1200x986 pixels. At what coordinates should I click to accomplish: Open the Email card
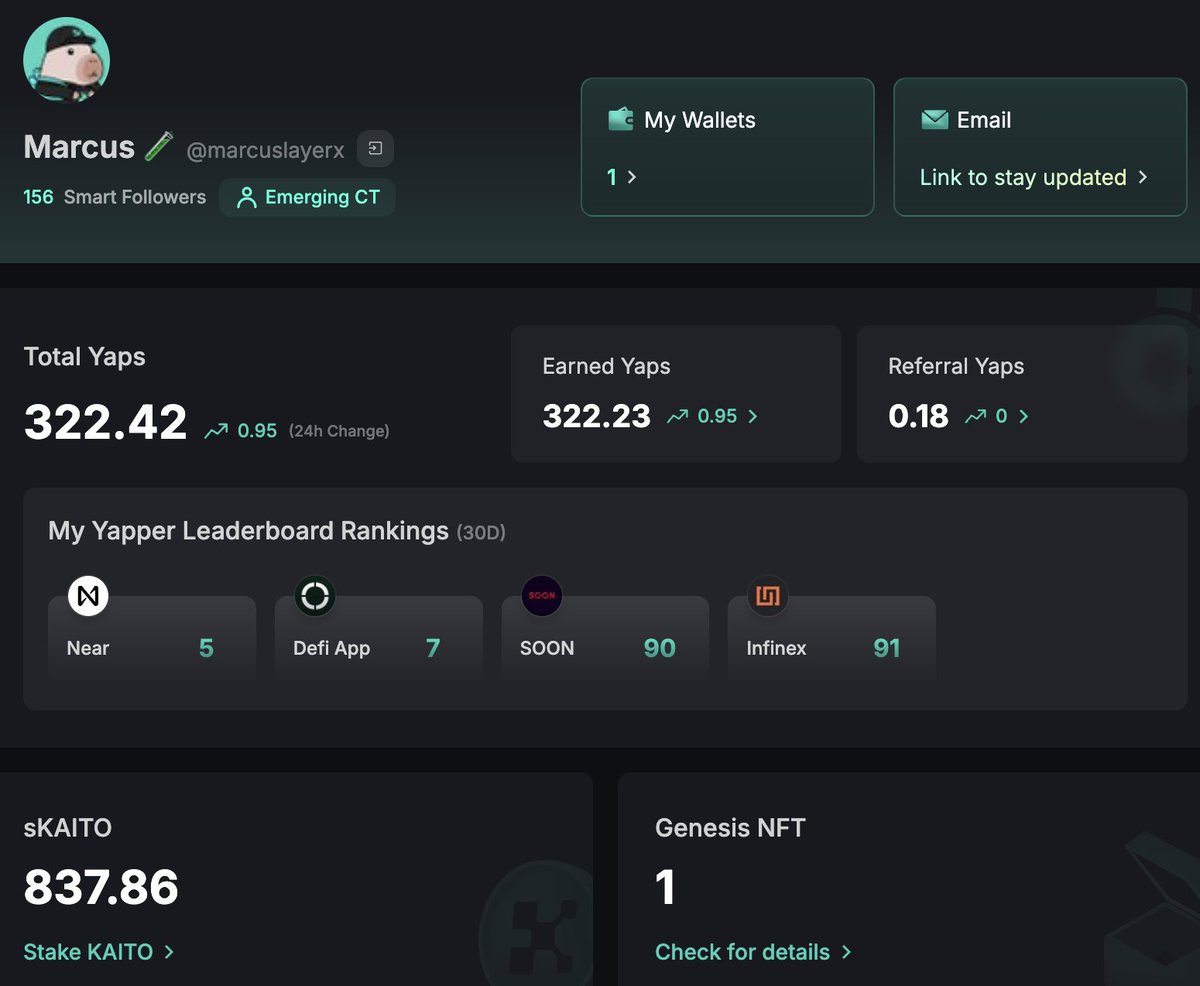point(1040,147)
